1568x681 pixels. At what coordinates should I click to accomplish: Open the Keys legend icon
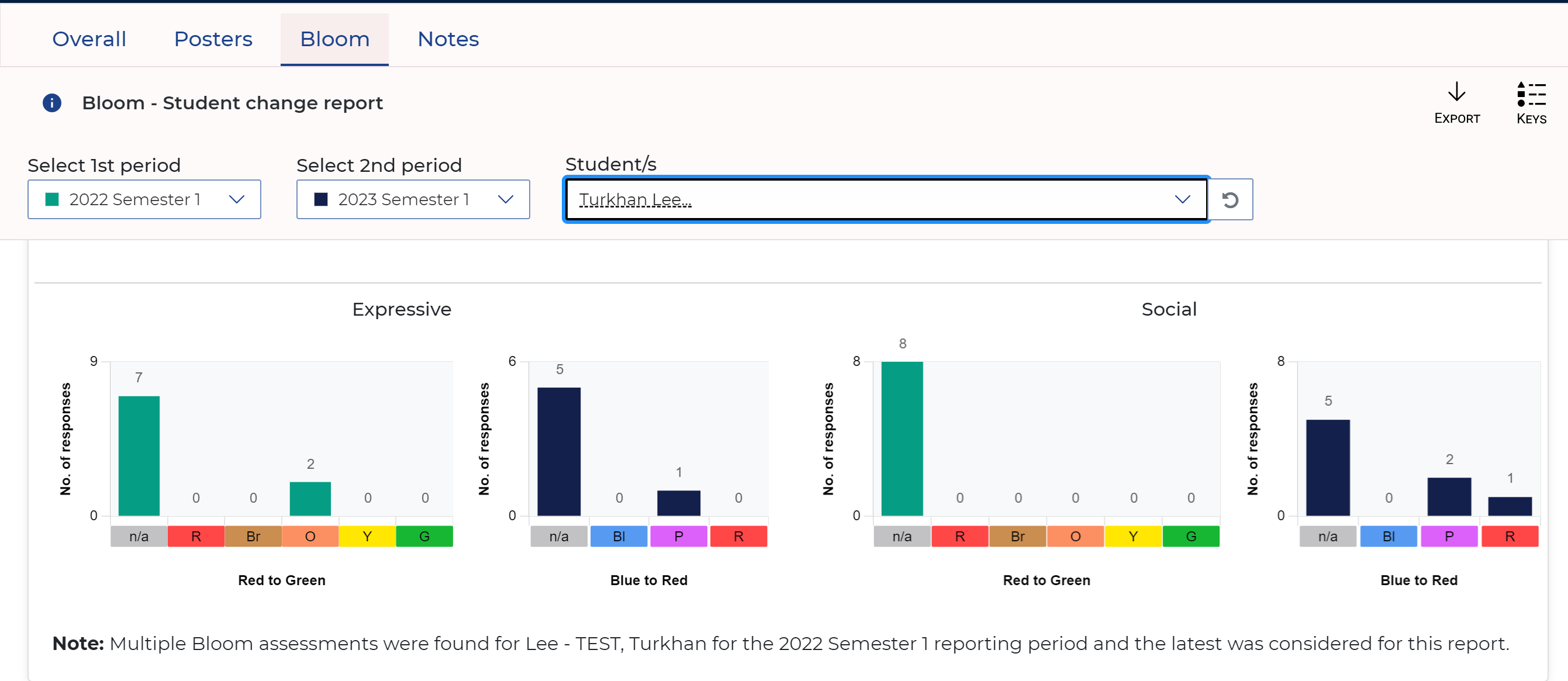coord(1531,94)
